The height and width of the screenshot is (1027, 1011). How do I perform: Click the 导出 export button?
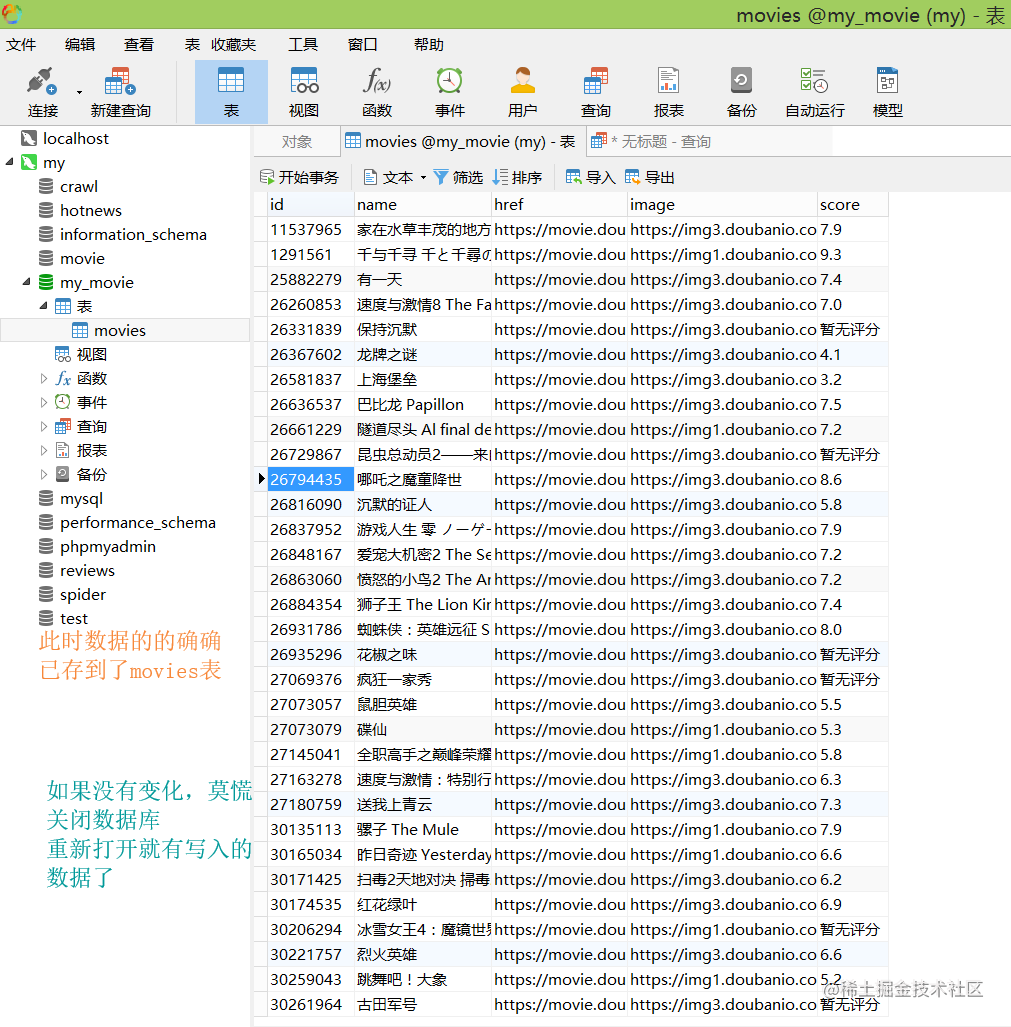pos(650,177)
